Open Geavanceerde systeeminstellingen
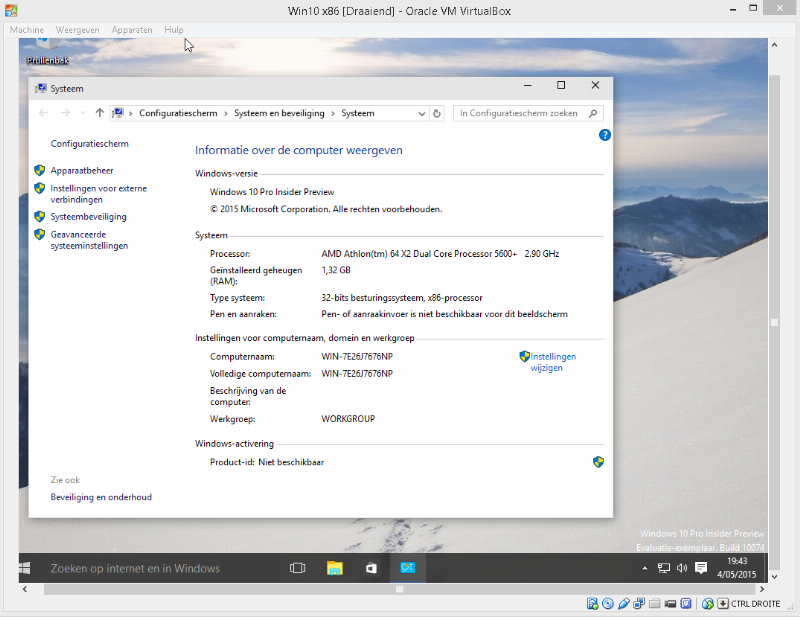The image size is (800, 617). coord(89,240)
